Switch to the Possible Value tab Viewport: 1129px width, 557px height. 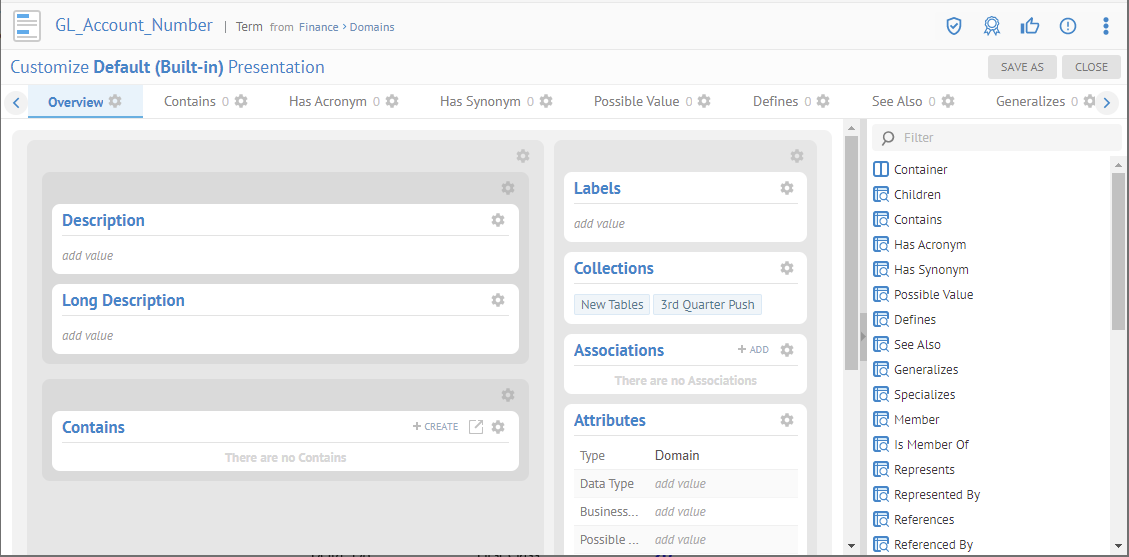tap(636, 102)
